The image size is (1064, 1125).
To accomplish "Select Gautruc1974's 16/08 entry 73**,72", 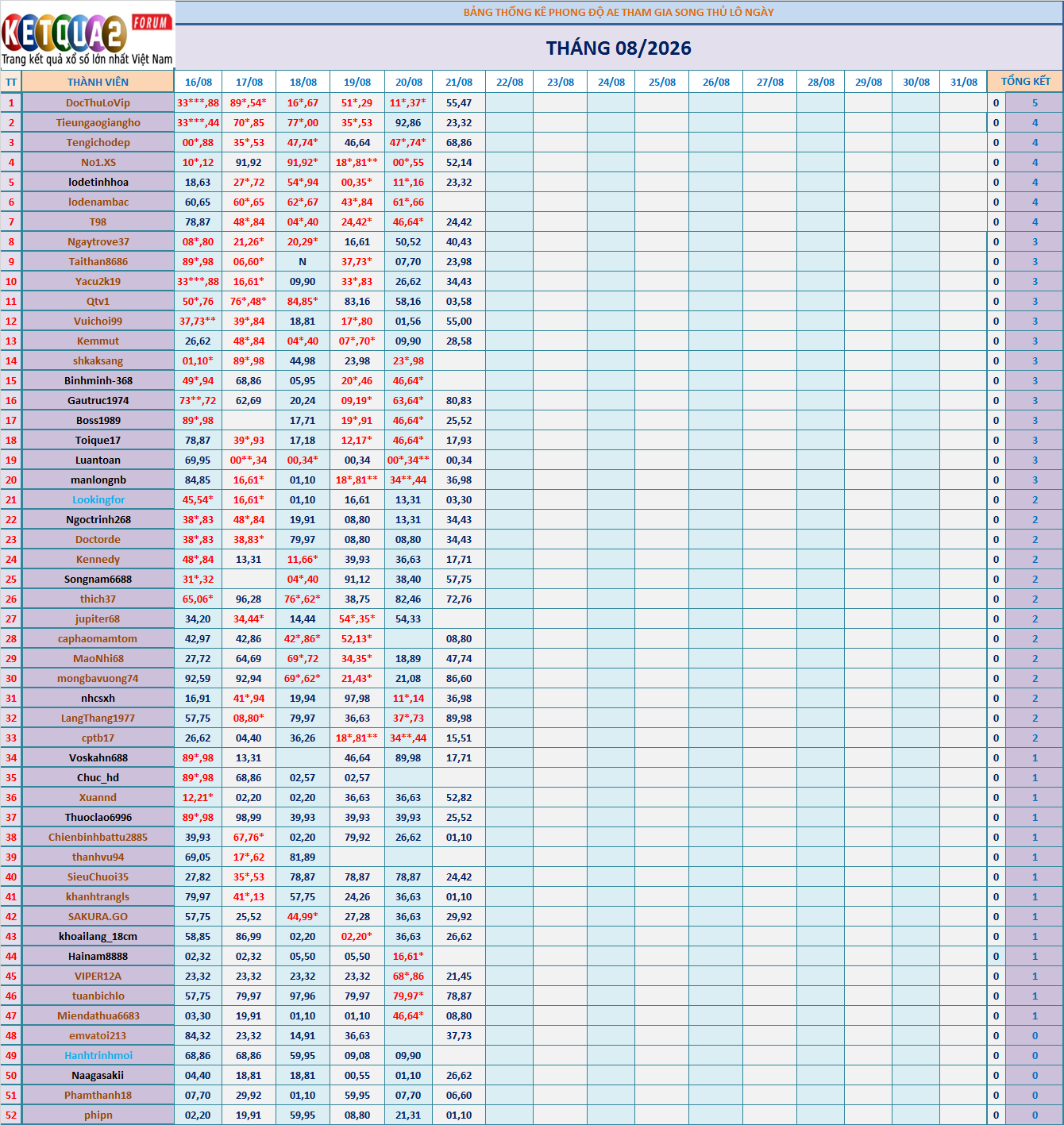I will pyautogui.click(x=198, y=400).
